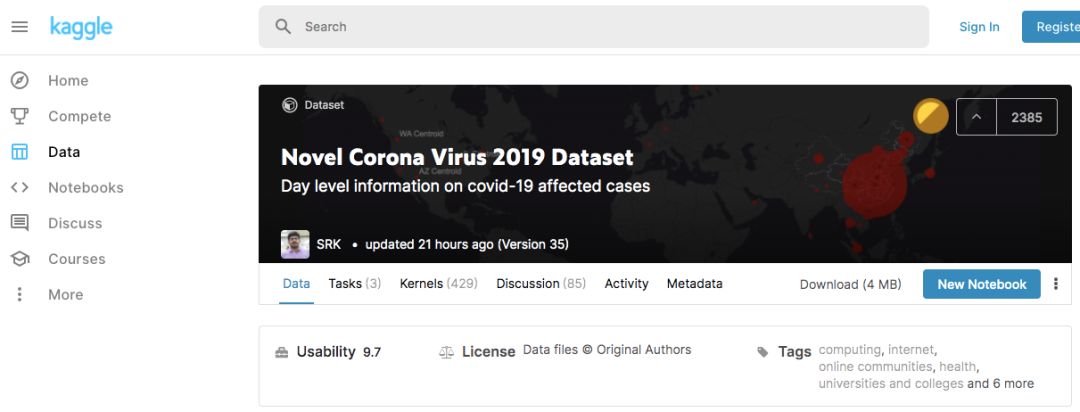Image resolution: width=1080 pixels, height=412 pixels.
Task: Open the hamburger navigation menu
Action: click(19, 27)
